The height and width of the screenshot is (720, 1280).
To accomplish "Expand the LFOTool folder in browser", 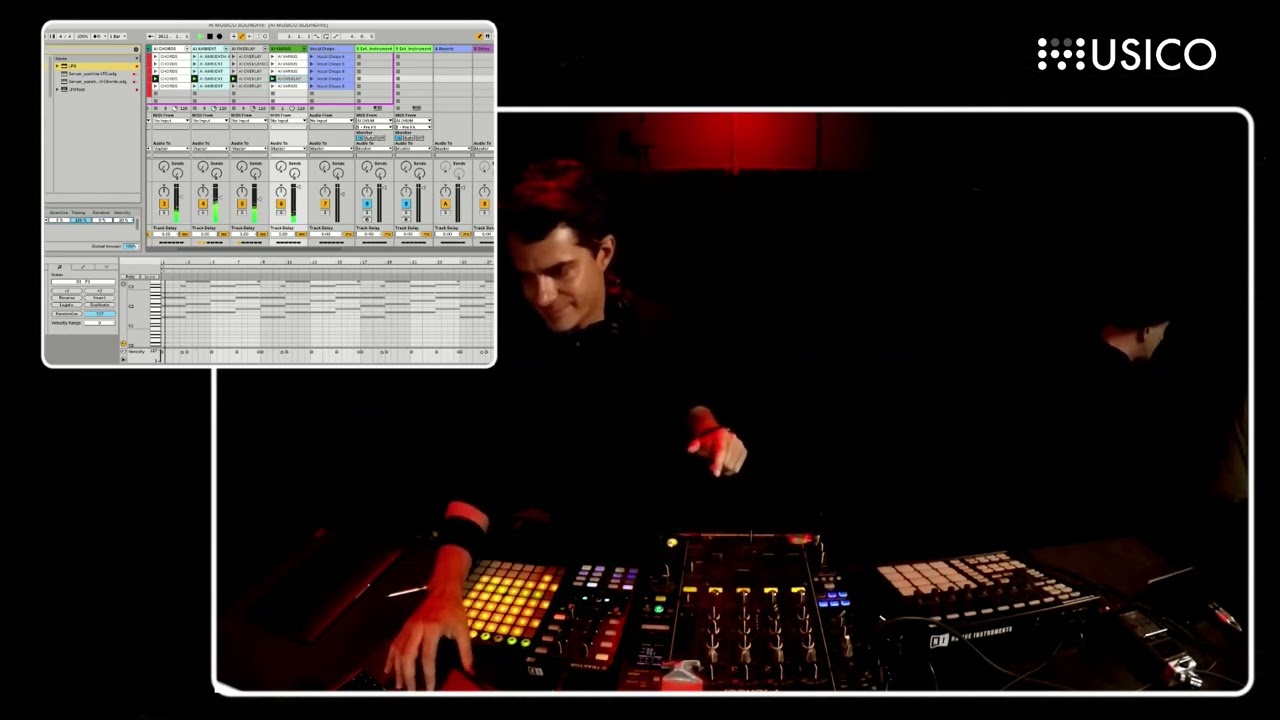I will pyautogui.click(x=57, y=89).
